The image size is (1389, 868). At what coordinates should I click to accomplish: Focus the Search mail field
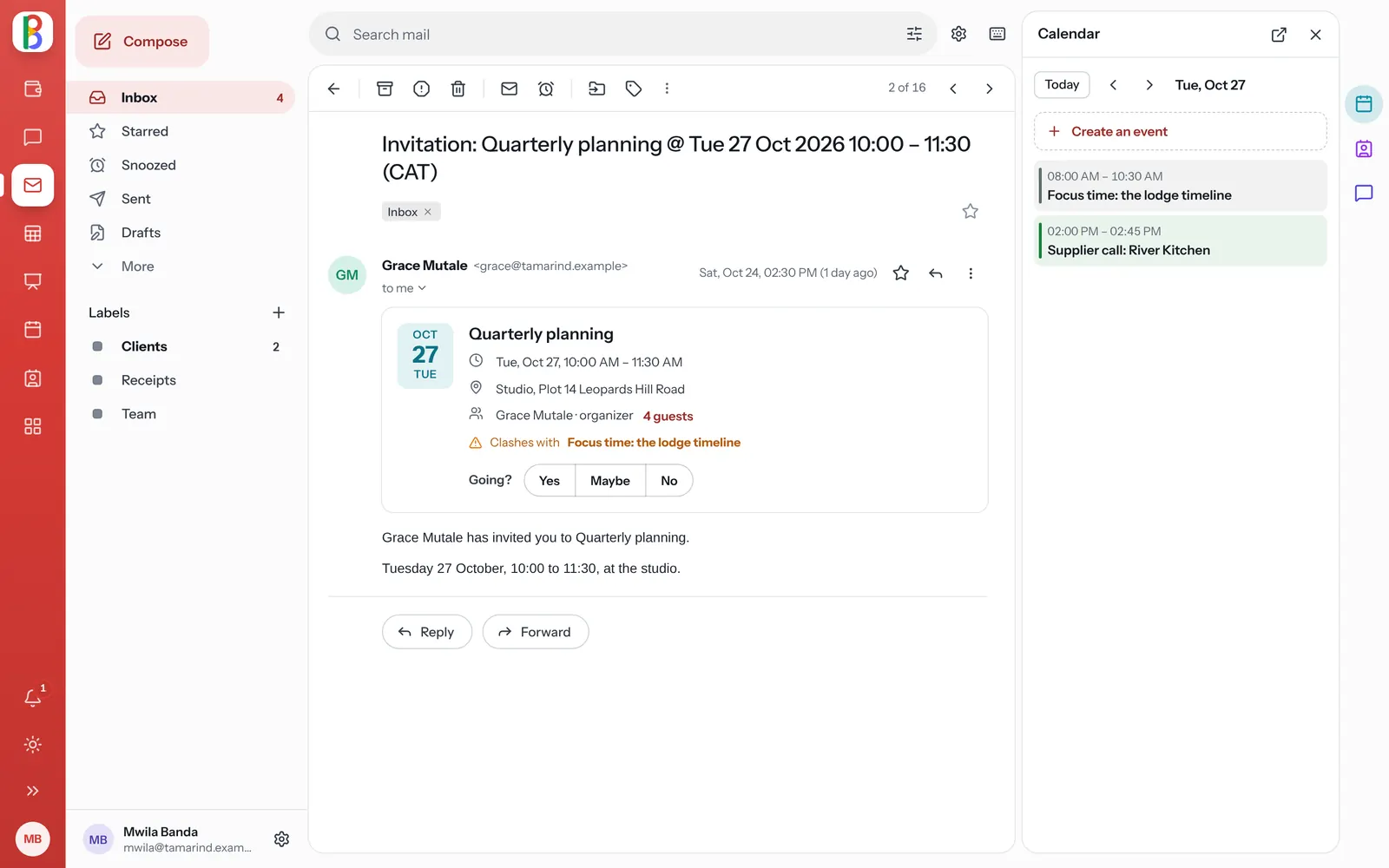622,35
